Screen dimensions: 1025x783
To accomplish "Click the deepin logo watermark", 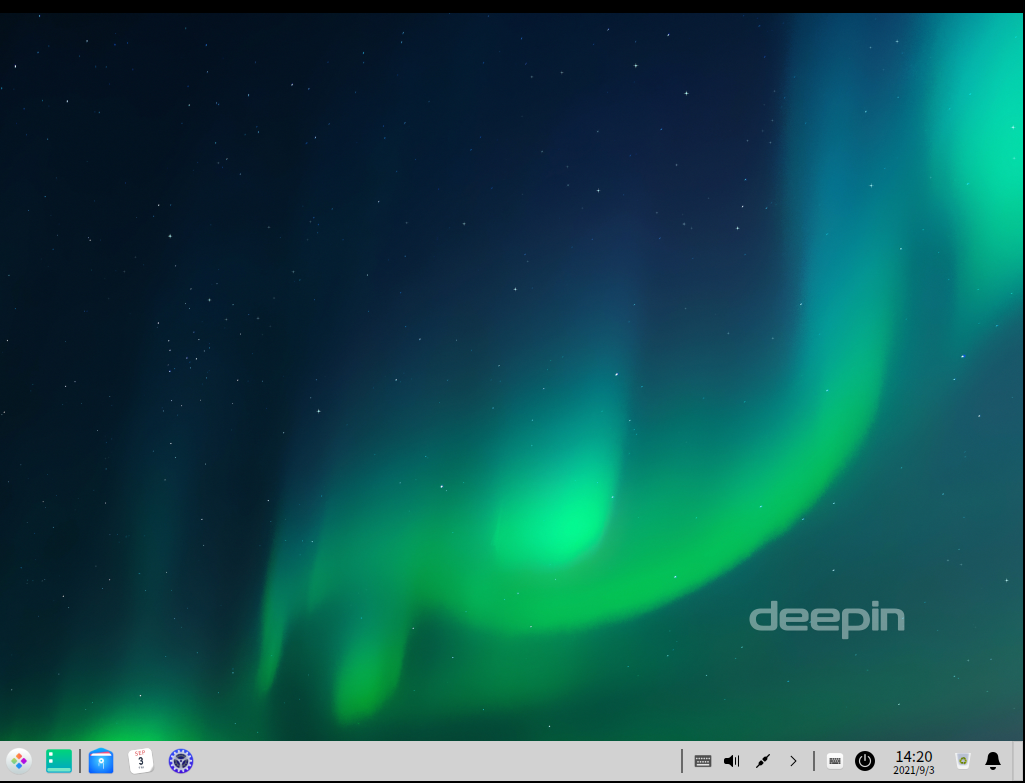I will click(x=826, y=619).
